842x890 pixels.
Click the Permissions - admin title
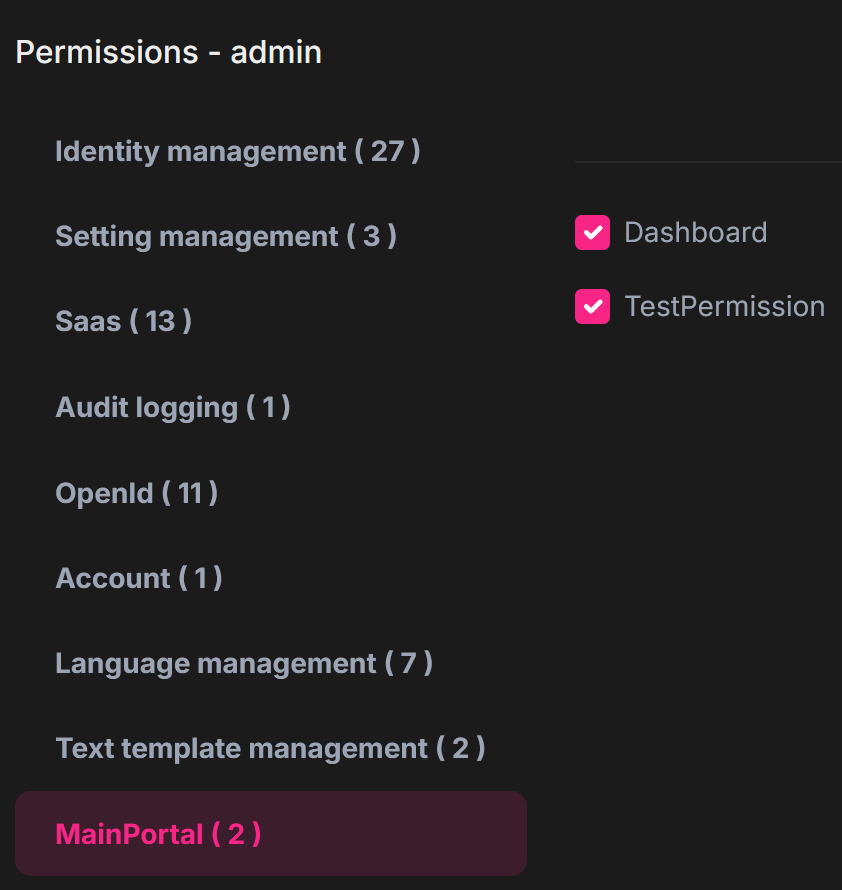click(168, 52)
